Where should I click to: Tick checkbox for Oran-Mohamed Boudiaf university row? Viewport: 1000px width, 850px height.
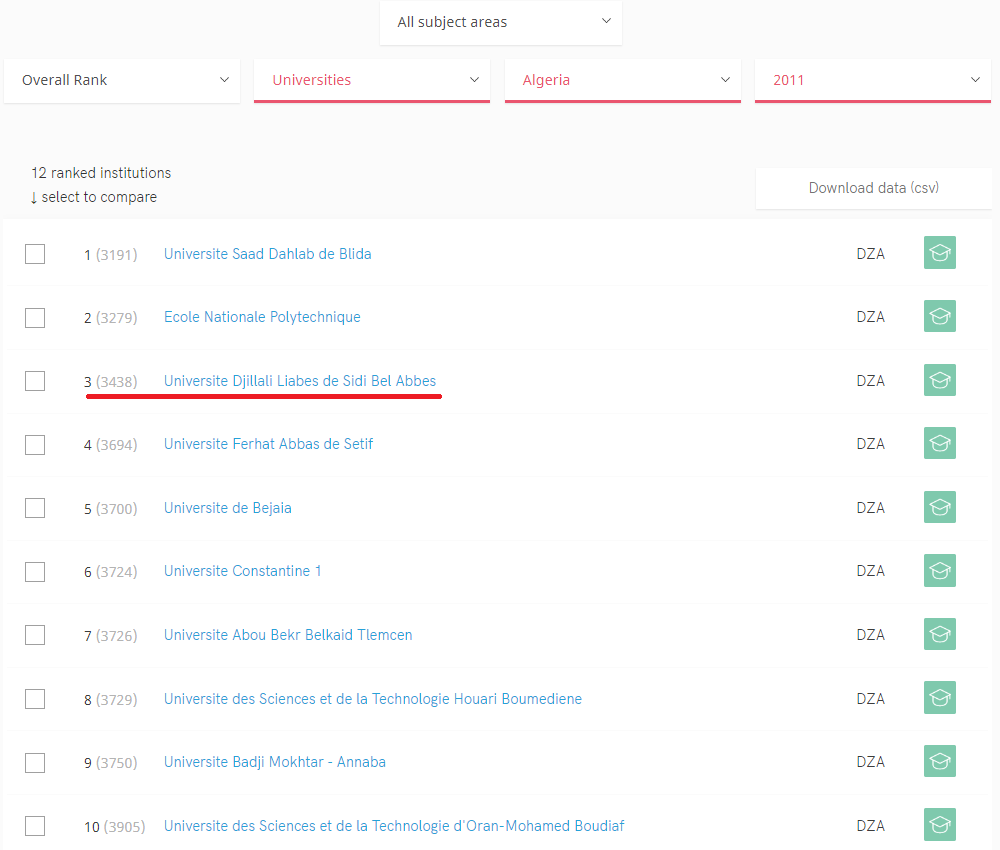pyautogui.click(x=35, y=826)
